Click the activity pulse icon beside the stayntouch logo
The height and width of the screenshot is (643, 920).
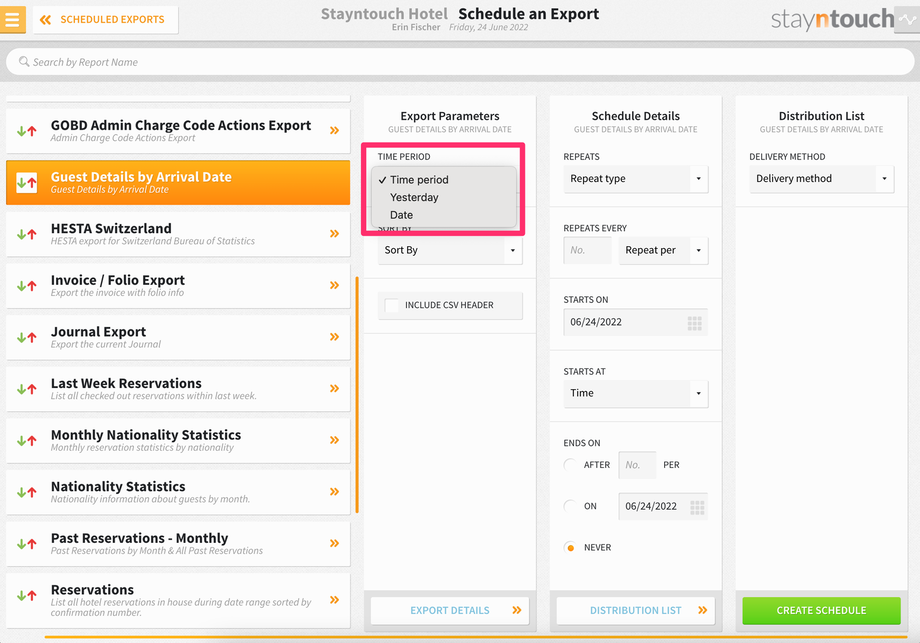907,19
